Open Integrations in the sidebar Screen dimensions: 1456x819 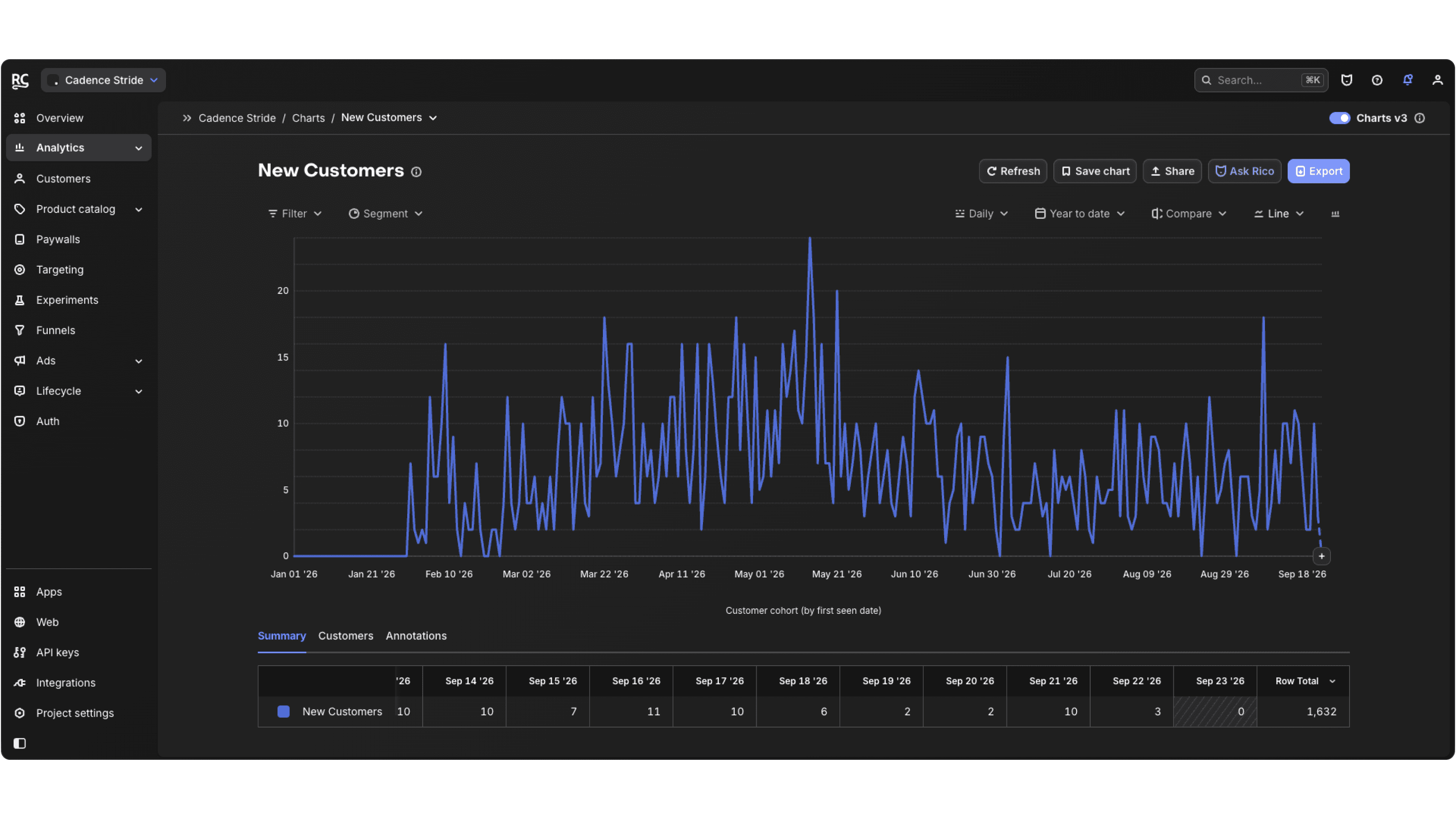tap(79, 683)
